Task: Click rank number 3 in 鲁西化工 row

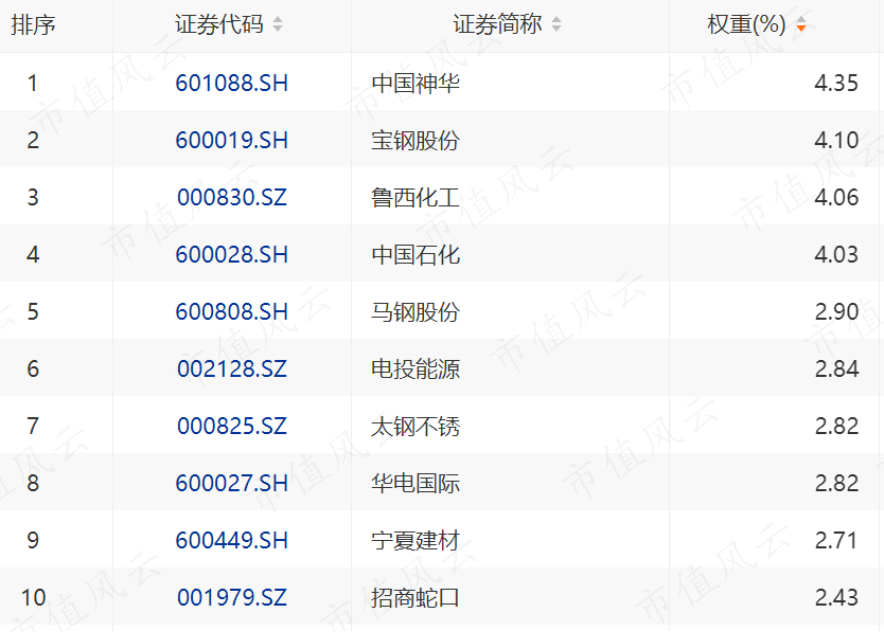Action: point(33,197)
